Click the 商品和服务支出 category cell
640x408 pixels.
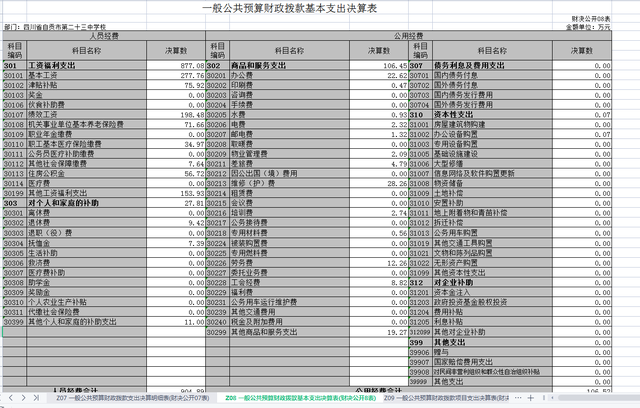click(x=261, y=65)
